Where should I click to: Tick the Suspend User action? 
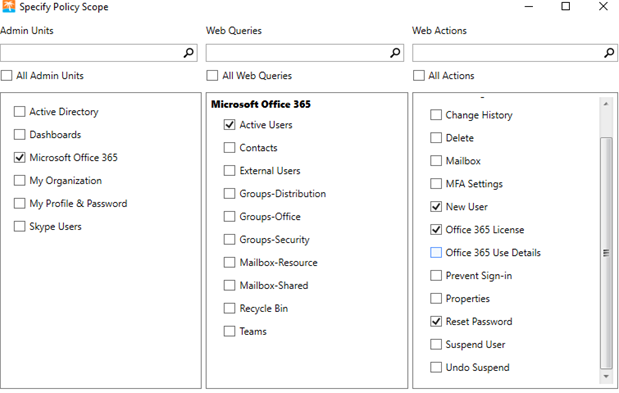point(436,344)
